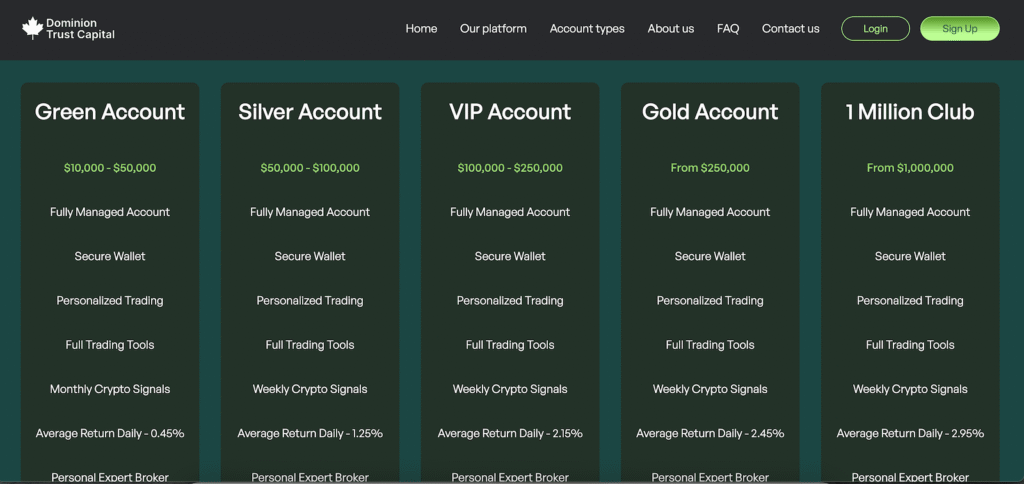Select the Silver Account heading
Viewport: 1024px width, 484px height.
pos(310,112)
